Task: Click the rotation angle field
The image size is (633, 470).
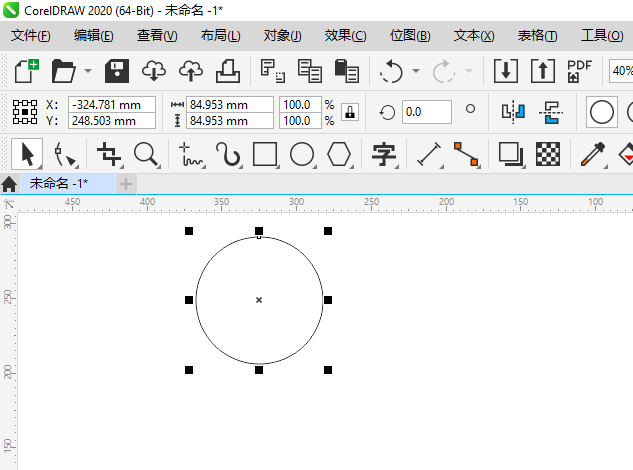Action: click(x=427, y=112)
